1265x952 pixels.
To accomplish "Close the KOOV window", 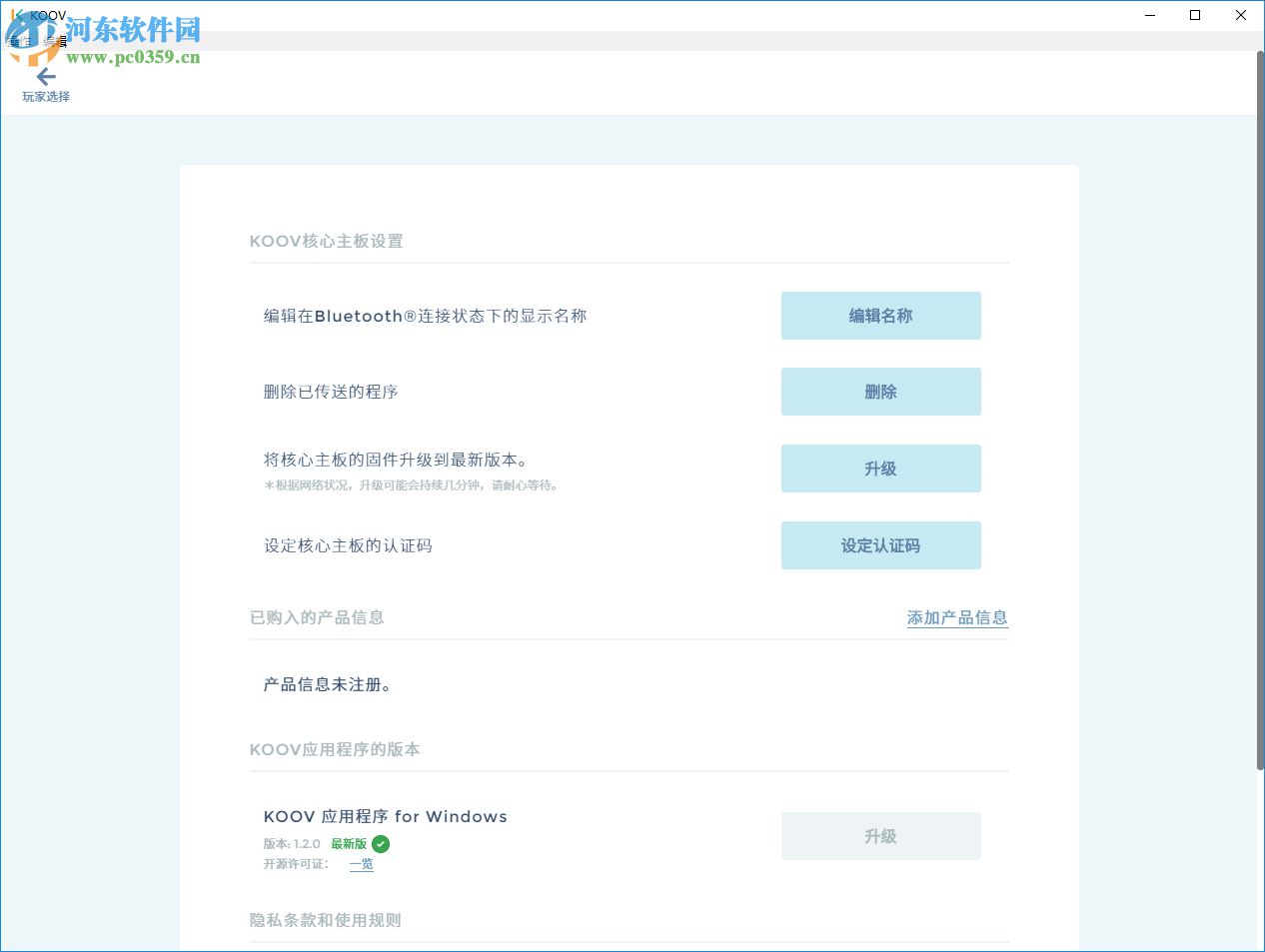I will 1241,15.
